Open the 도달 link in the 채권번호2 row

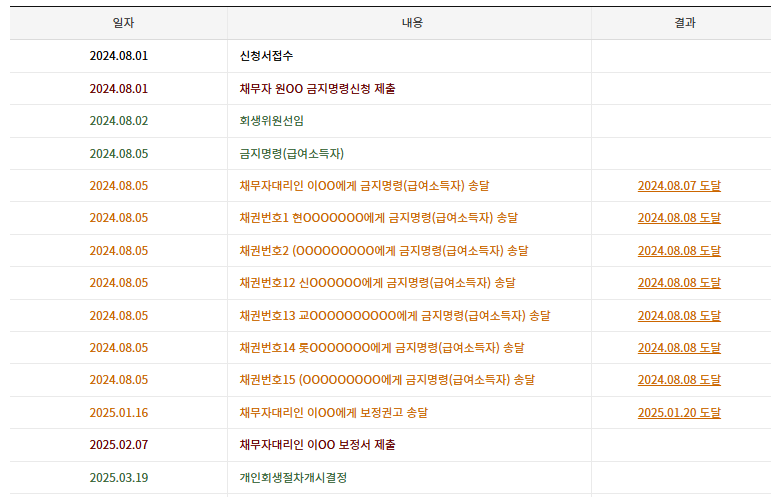679,251
